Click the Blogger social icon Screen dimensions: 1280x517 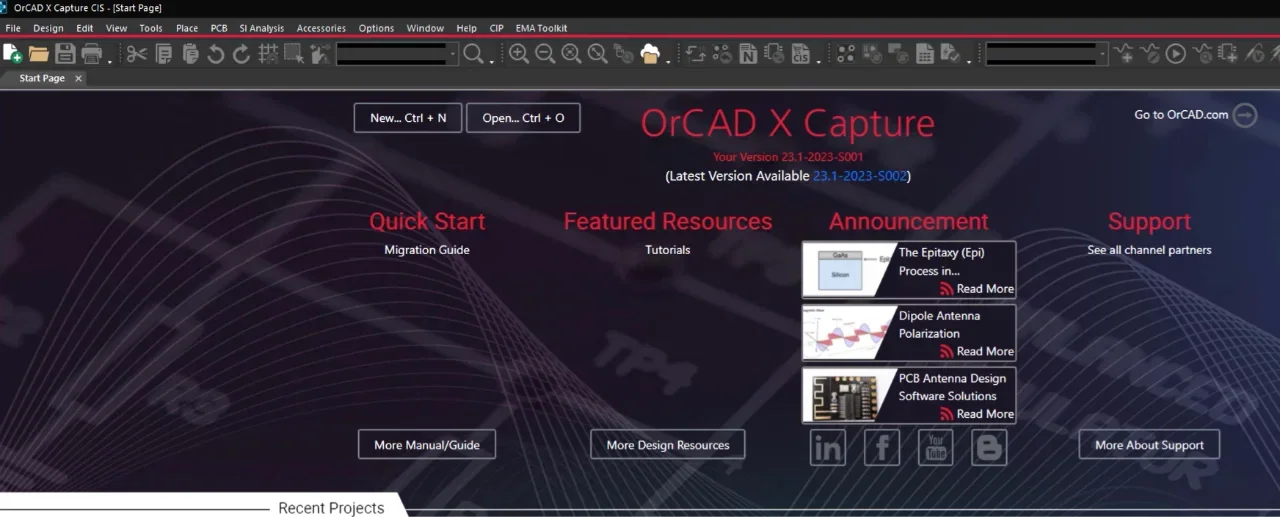pos(989,447)
